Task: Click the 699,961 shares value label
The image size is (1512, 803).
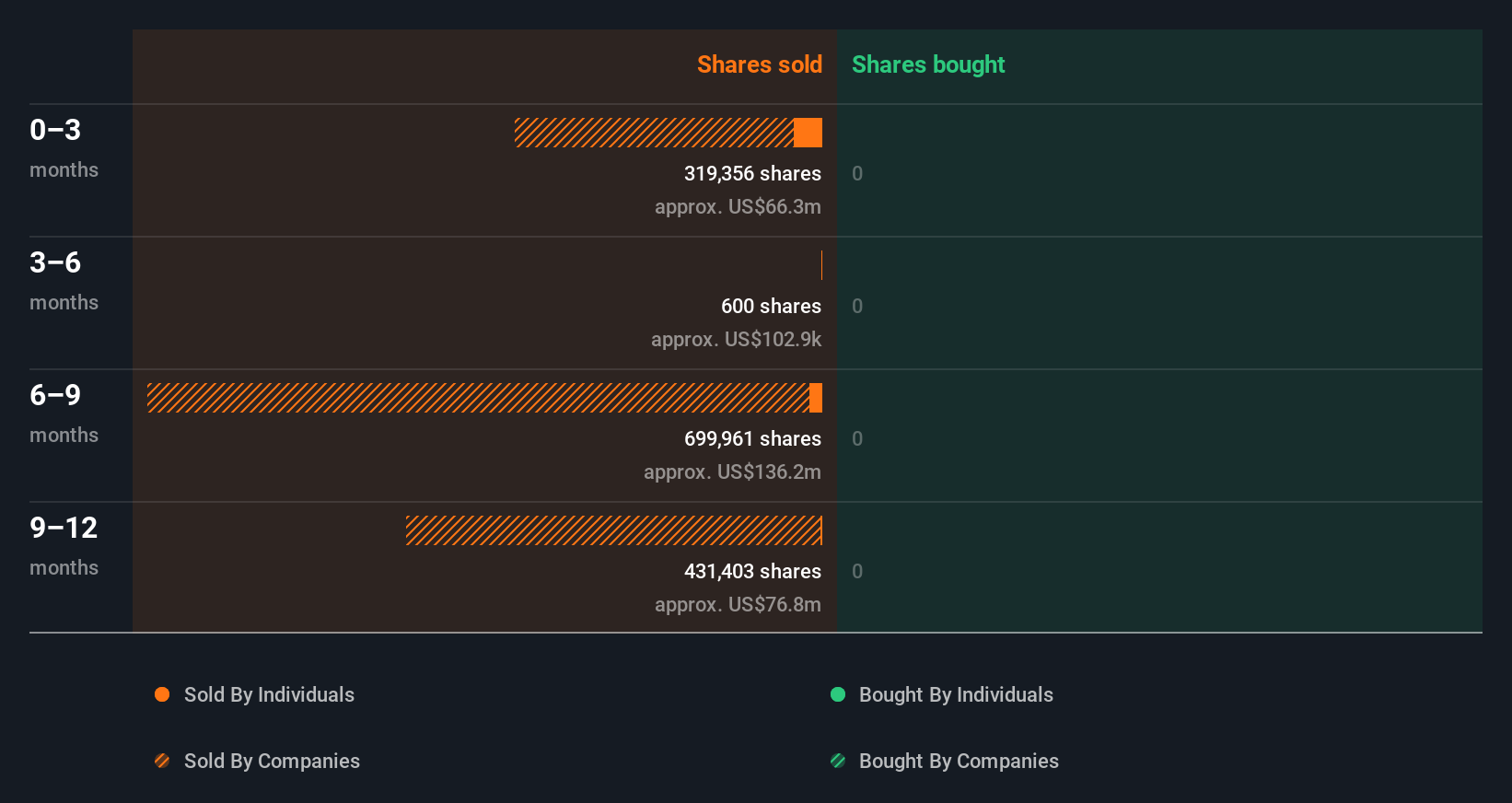Action: tap(752, 438)
